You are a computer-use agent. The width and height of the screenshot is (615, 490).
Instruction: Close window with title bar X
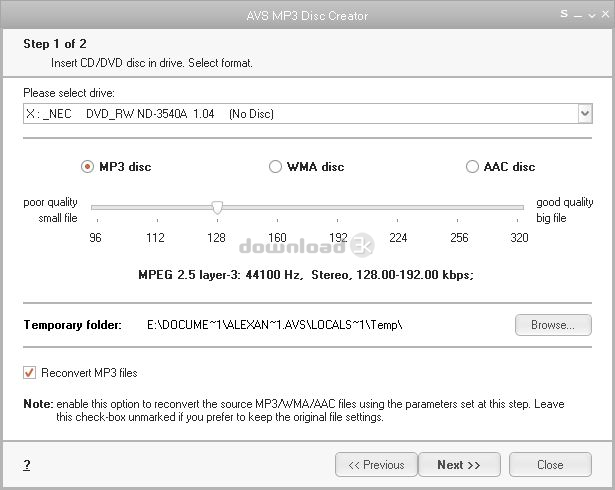point(605,14)
